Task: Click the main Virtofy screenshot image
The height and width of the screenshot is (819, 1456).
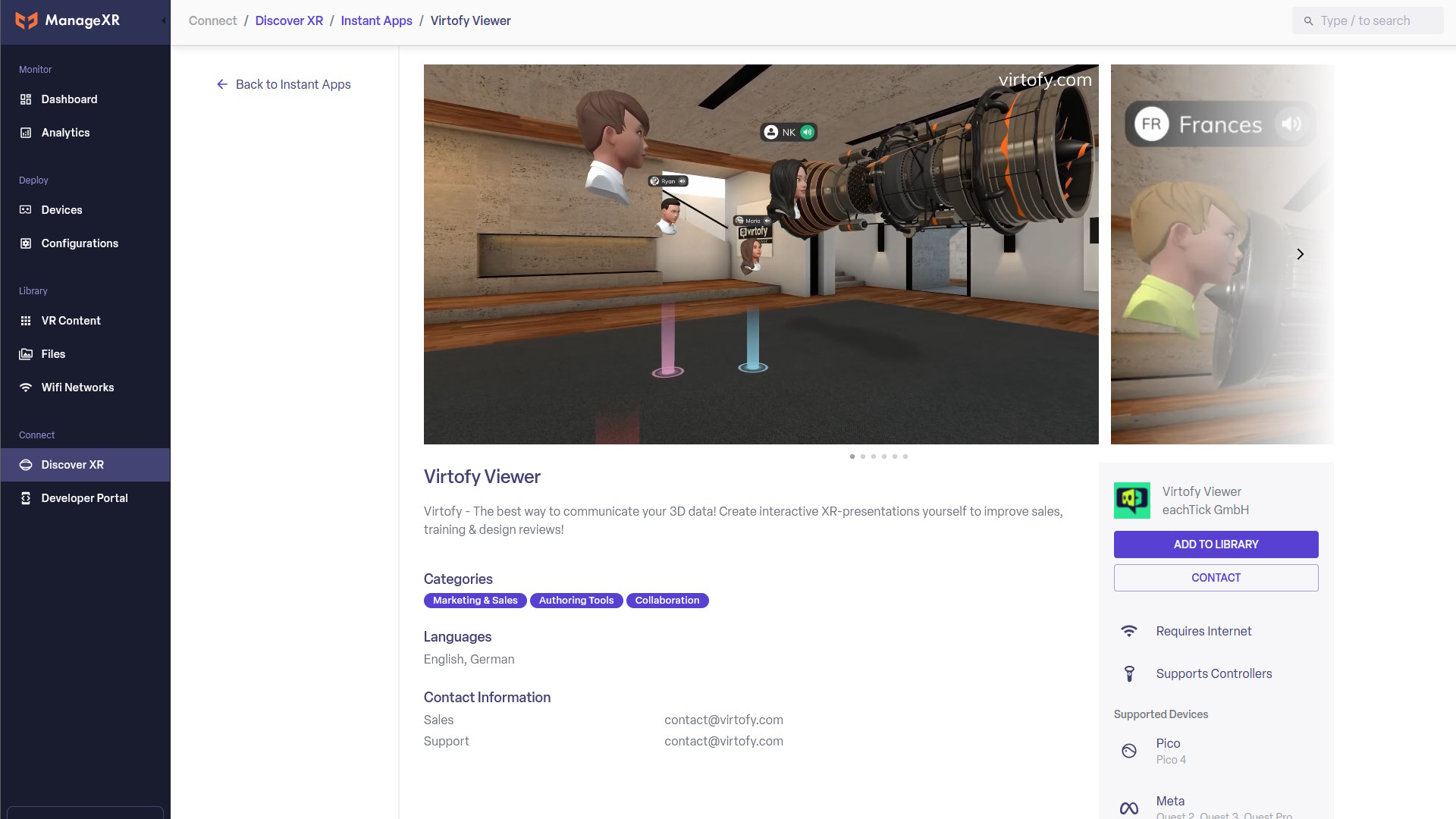Action: coord(761,254)
